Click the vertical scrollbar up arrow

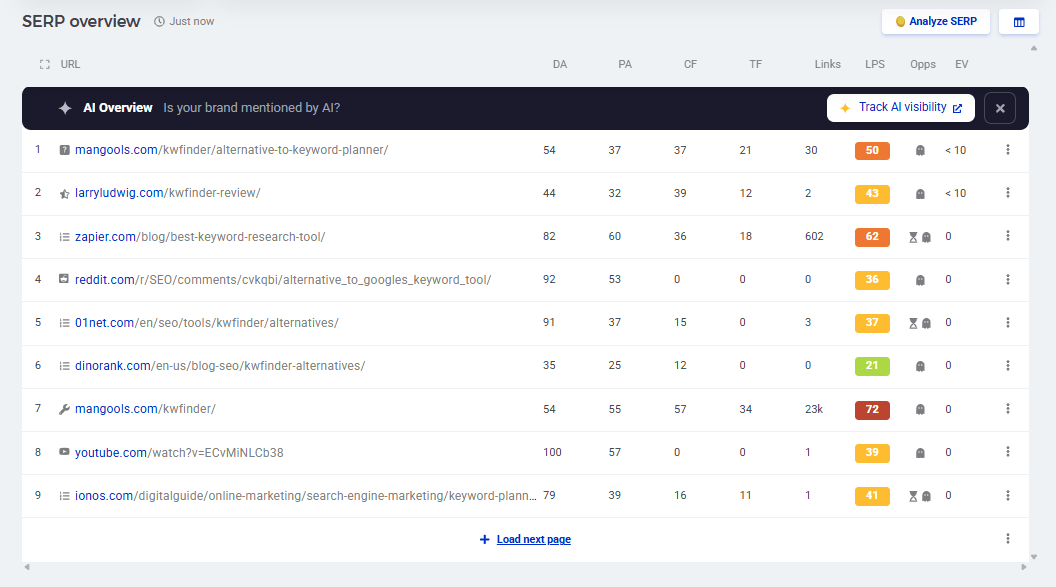(1034, 48)
